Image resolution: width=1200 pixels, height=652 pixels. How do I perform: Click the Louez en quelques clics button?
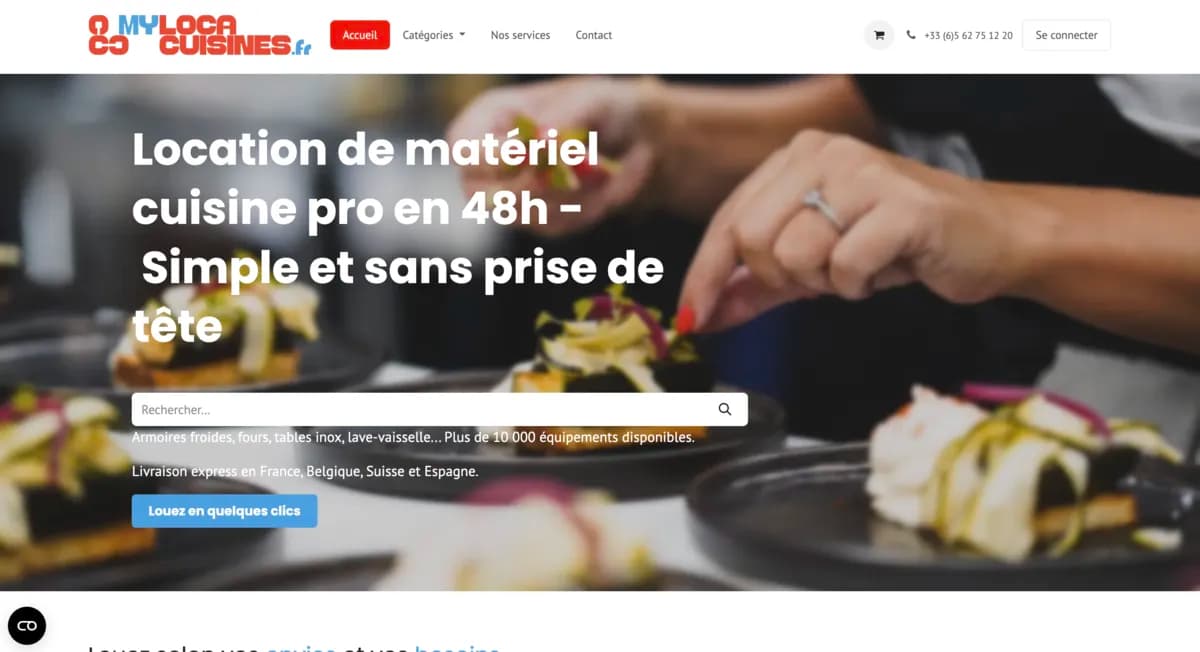click(224, 511)
